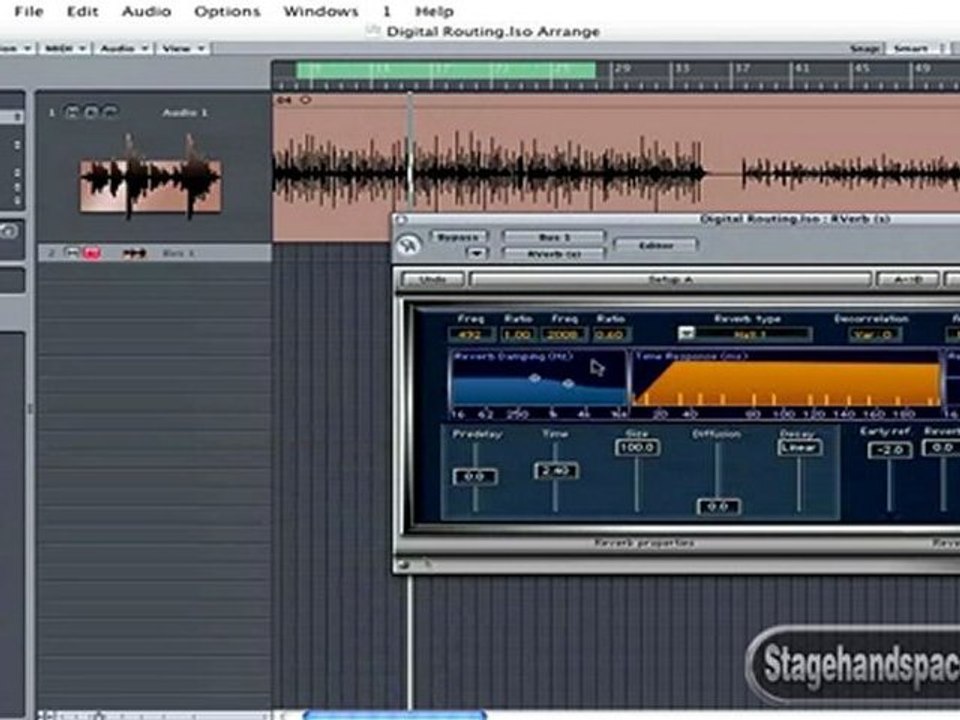960x720 pixels.
Task: Click the Setup A preset bar
Action: coord(670,280)
